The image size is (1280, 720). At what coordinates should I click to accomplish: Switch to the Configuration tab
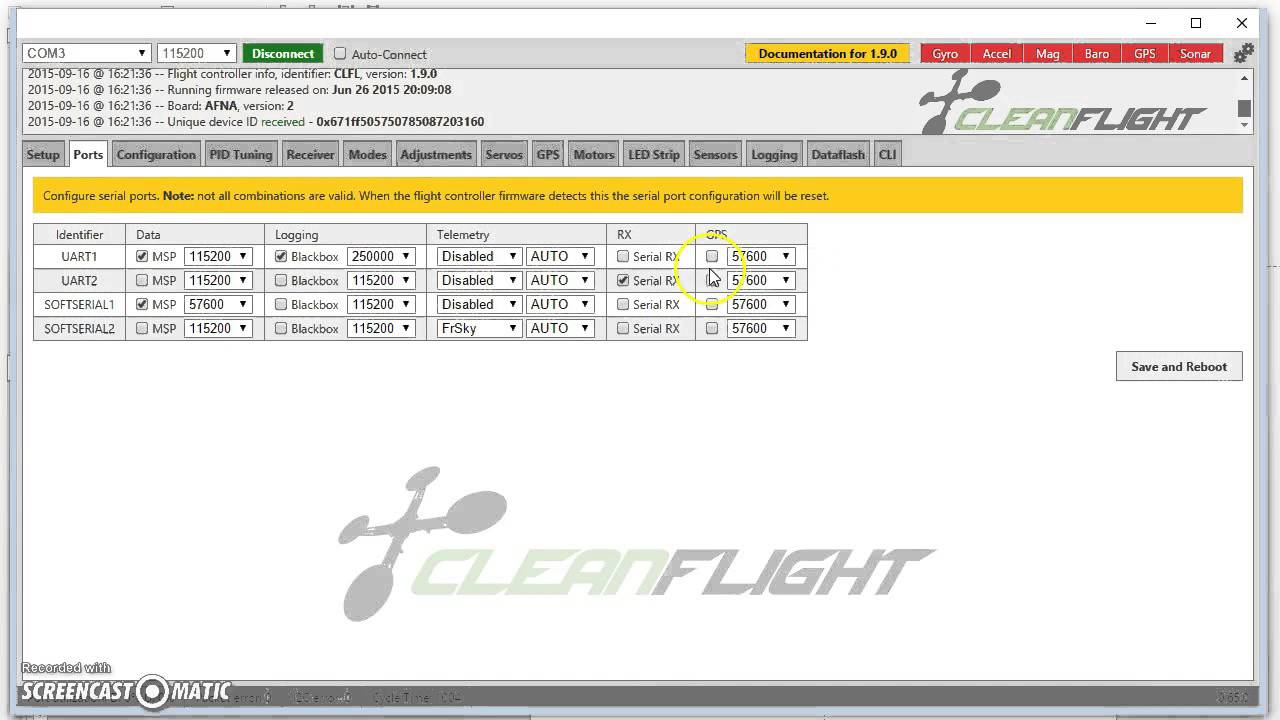(x=156, y=155)
